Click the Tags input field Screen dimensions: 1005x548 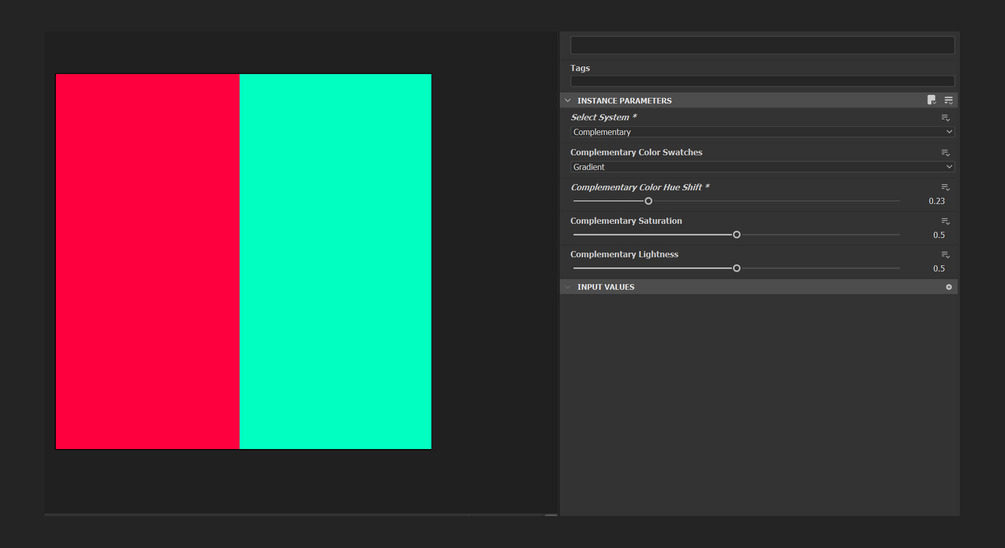[762, 81]
